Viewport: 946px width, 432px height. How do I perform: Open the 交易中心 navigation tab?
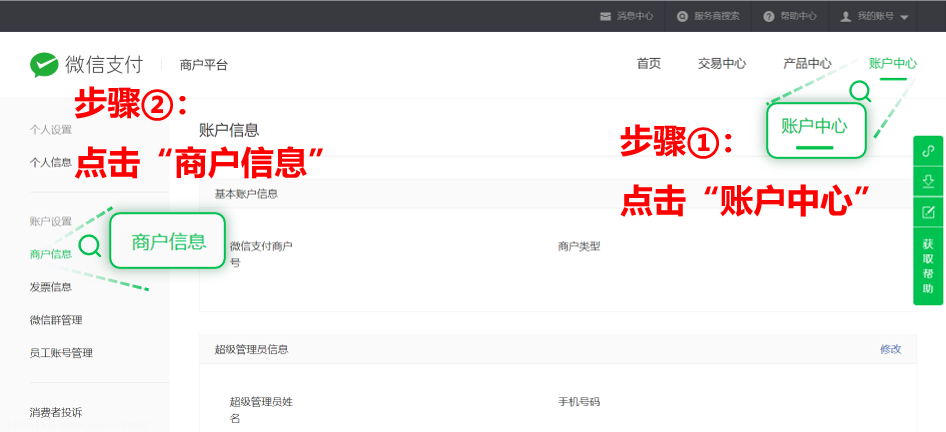click(x=722, y=64)
